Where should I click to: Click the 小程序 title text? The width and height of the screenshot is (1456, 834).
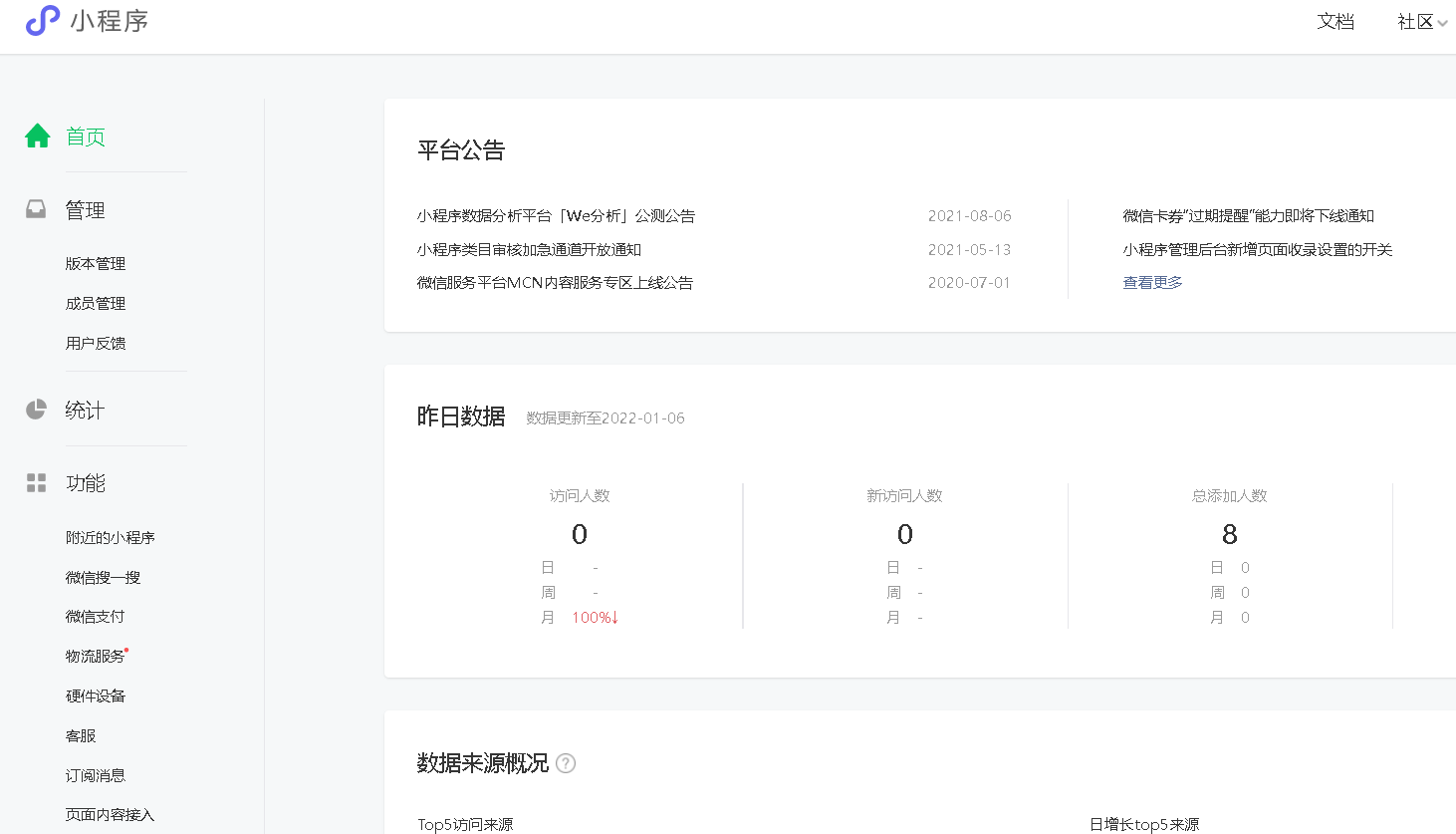(110, 21)
